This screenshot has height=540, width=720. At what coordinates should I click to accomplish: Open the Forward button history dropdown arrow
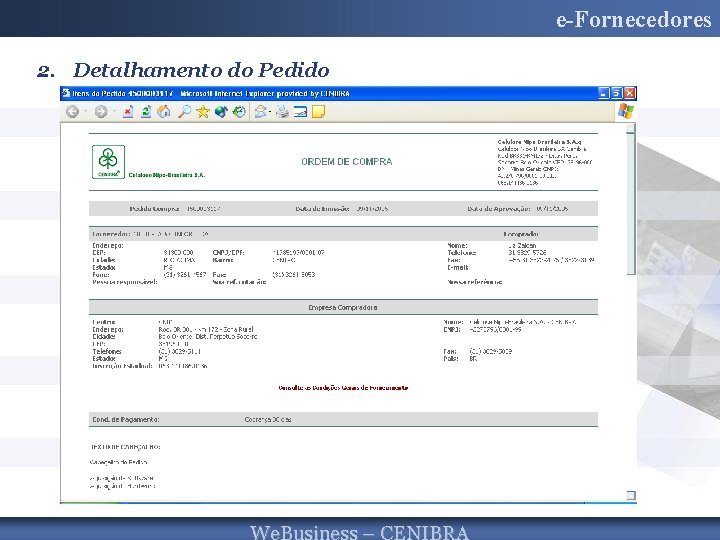coord(114,112)
